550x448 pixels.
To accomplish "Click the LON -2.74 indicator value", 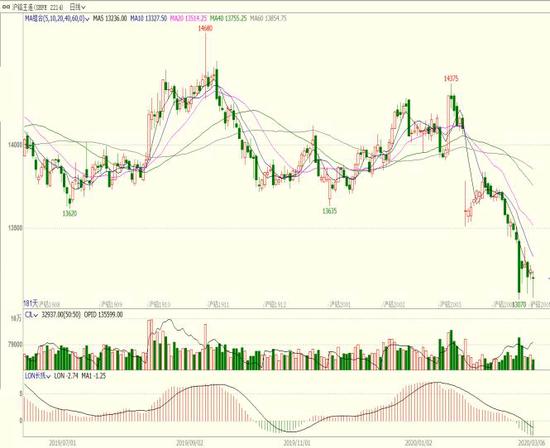I will coord(66,376).
